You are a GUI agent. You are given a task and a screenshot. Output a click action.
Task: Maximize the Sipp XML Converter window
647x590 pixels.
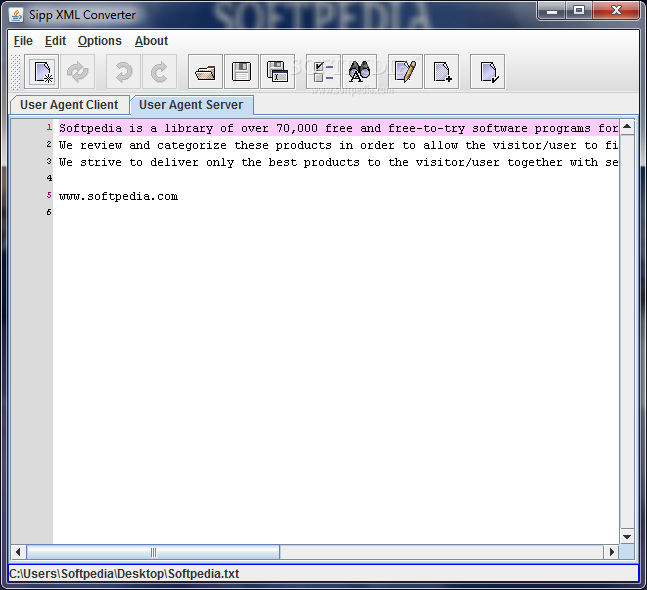click(579, 11)
